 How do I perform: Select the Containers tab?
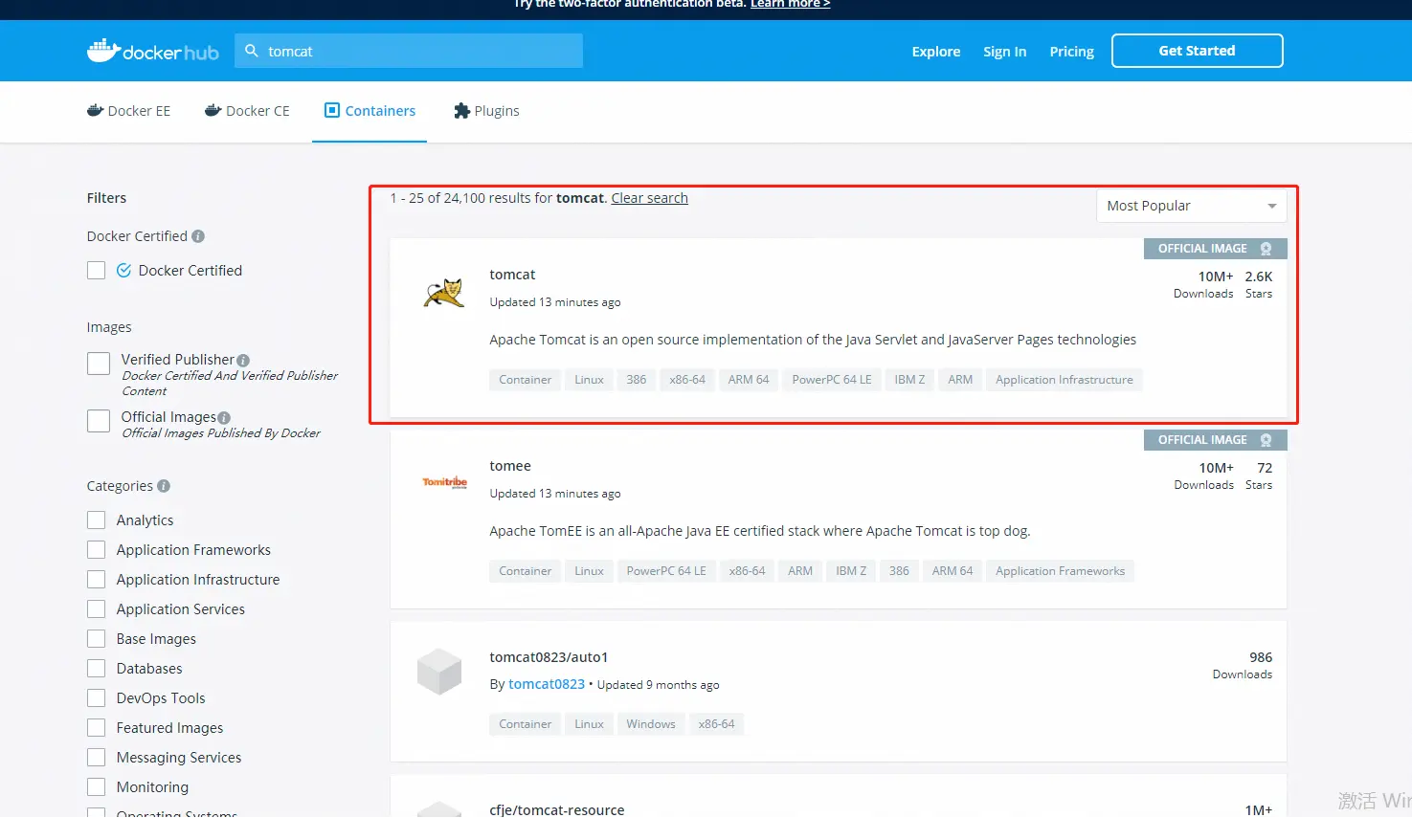click(x=370, y=111)
